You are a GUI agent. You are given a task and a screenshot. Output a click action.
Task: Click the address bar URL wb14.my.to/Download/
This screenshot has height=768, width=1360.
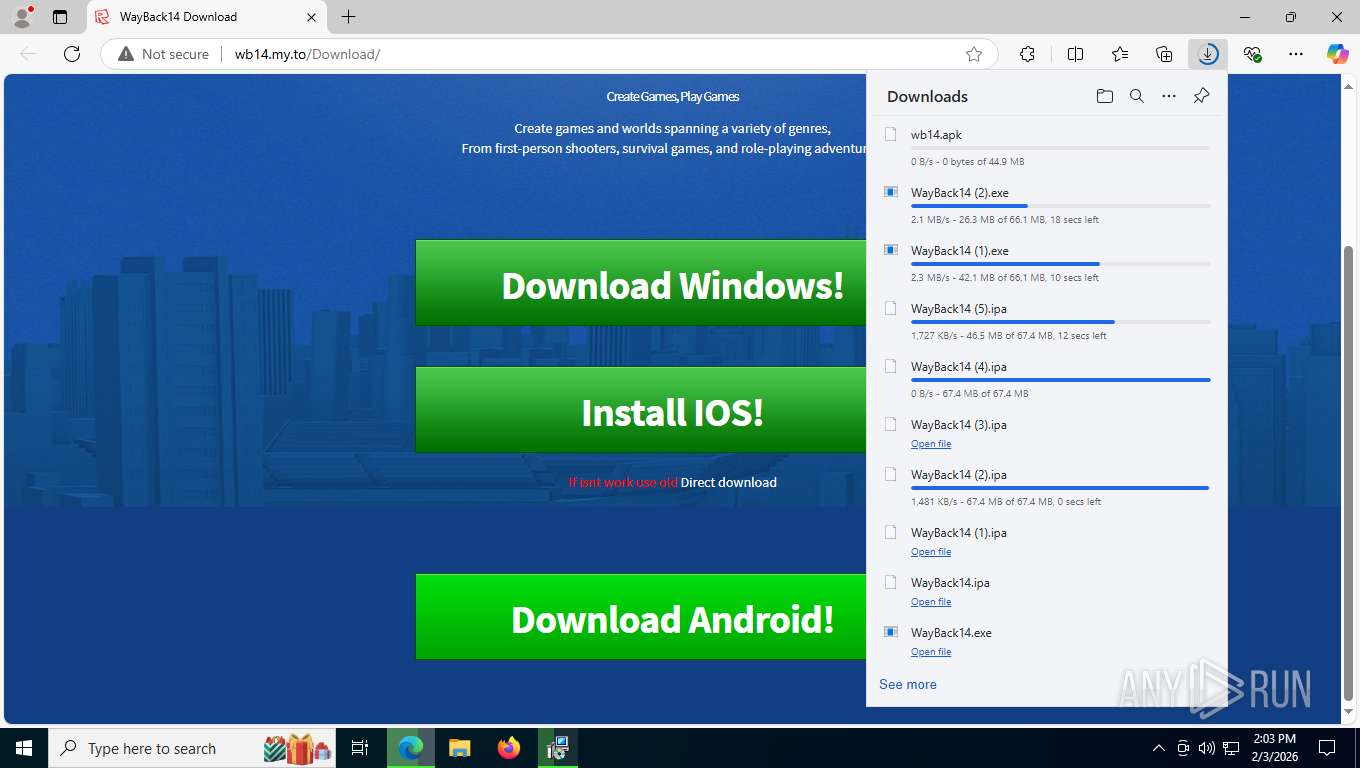307,54
